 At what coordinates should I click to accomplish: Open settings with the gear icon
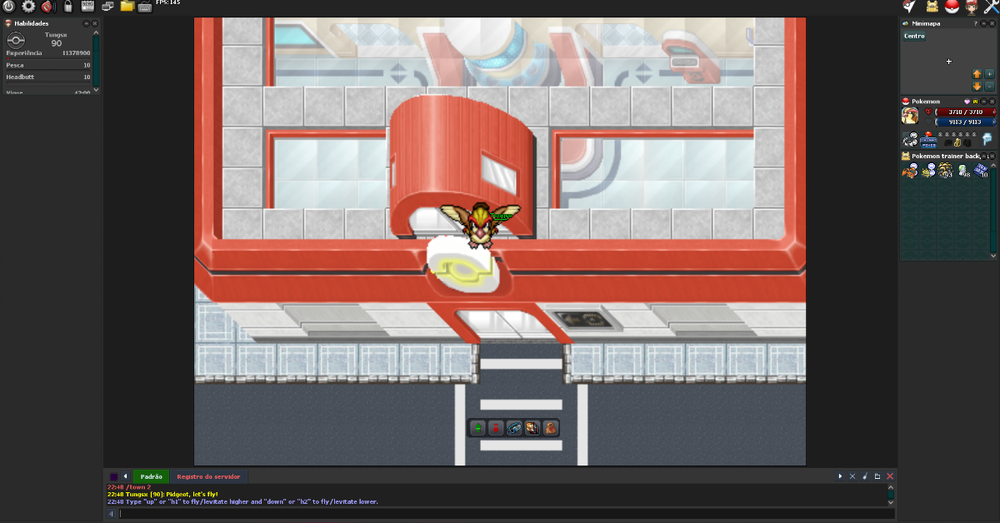pos(28,6)
